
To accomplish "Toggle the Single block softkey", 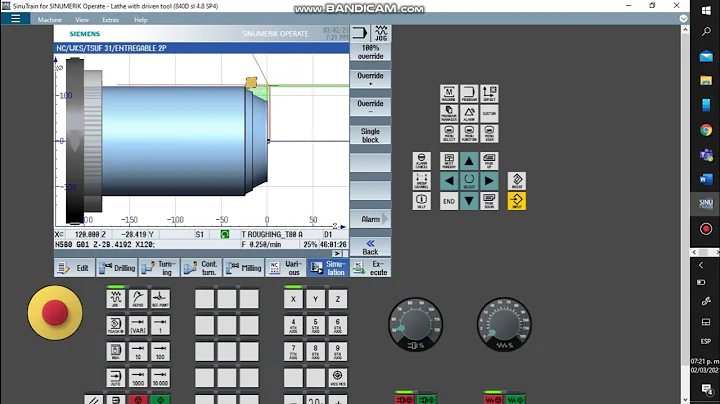I will (371, 135).
